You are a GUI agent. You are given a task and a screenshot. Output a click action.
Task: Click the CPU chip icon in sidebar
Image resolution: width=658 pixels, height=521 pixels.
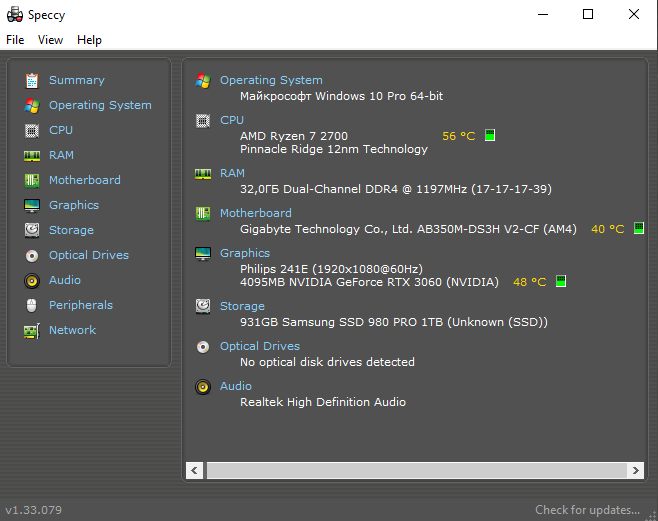pos(31,130)
